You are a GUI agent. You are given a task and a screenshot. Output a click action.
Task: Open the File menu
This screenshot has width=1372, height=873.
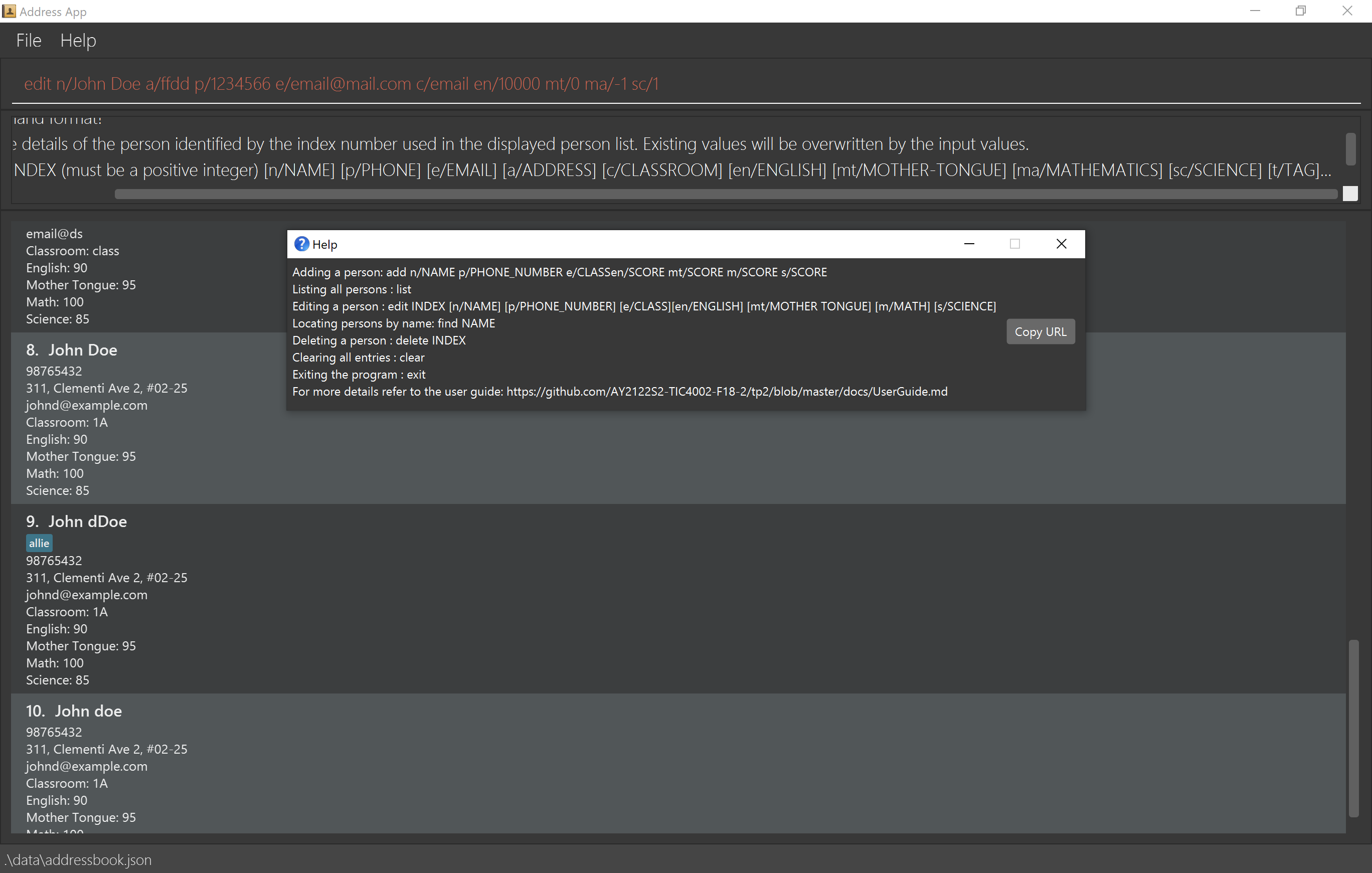point(29,41)
